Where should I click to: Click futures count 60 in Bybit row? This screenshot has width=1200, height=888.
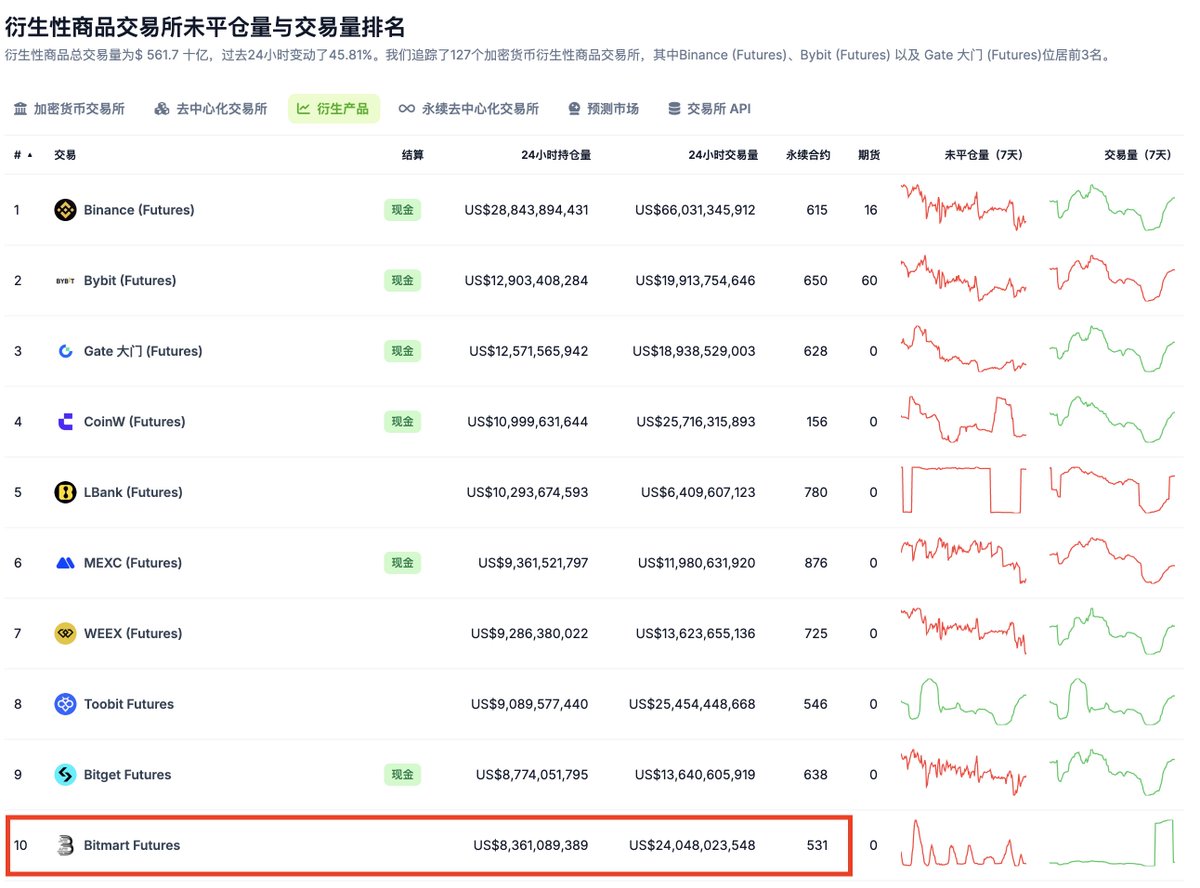(869, 281)
